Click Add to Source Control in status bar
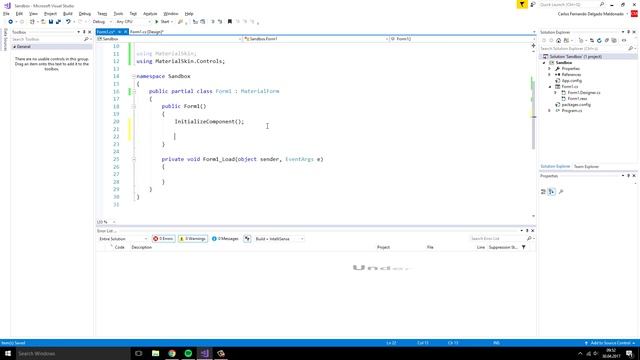This screenshot has width=640, height=360. [611, 343]
